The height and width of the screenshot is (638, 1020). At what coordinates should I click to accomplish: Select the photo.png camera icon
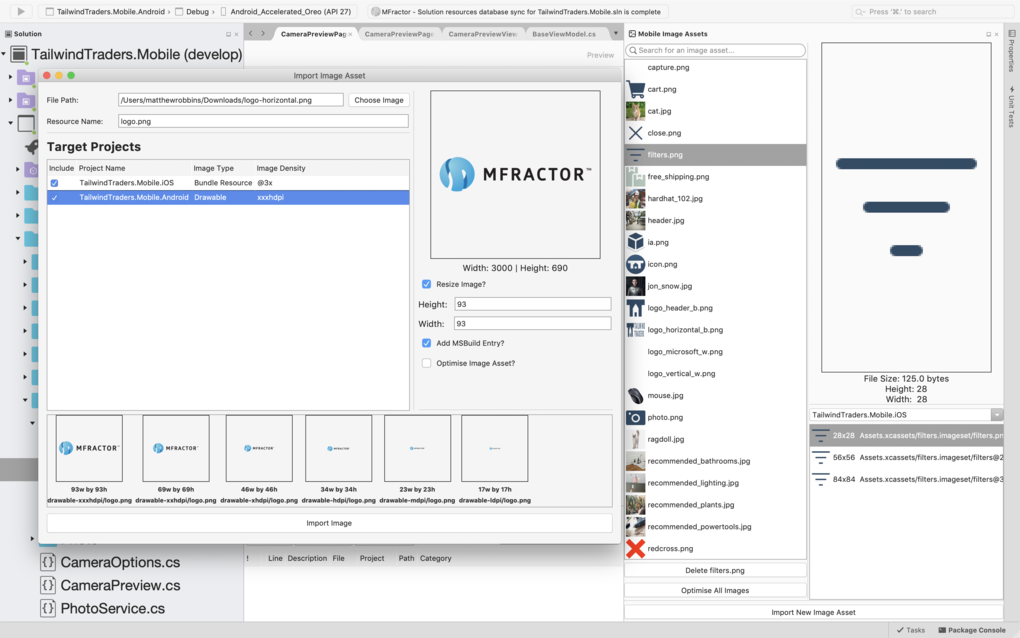pyautogui.click(x=636, y=418)
